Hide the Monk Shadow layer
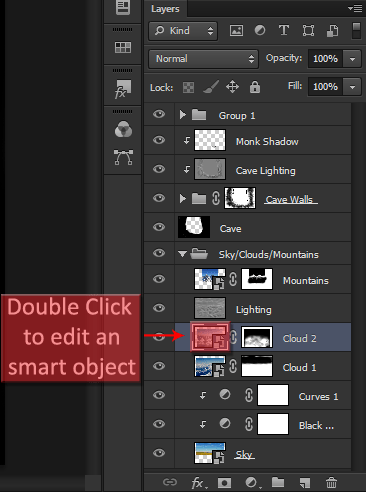 159,140
